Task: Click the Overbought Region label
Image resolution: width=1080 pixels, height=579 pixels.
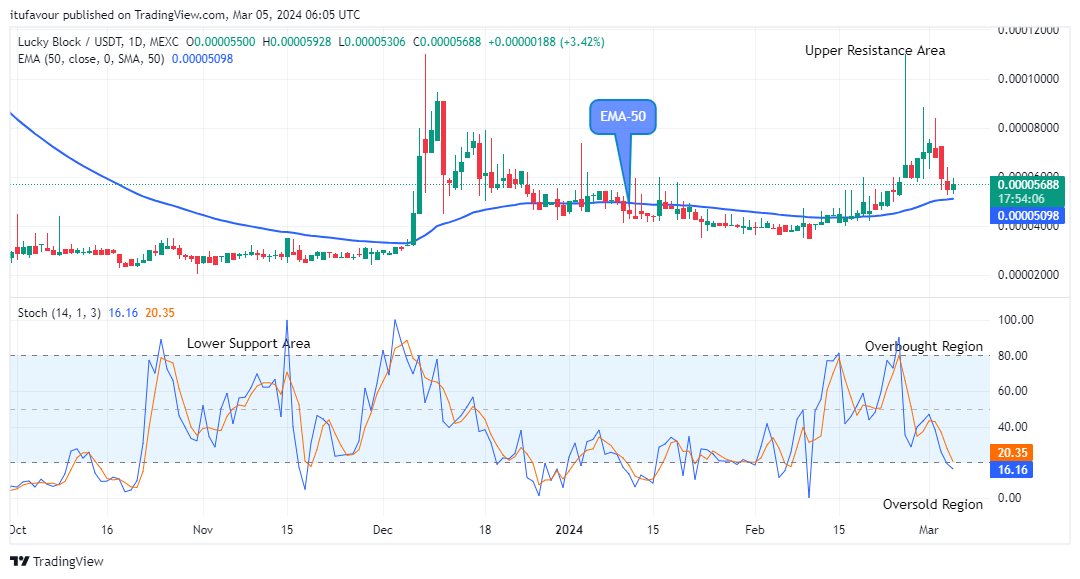Action: tap(924, 346)
